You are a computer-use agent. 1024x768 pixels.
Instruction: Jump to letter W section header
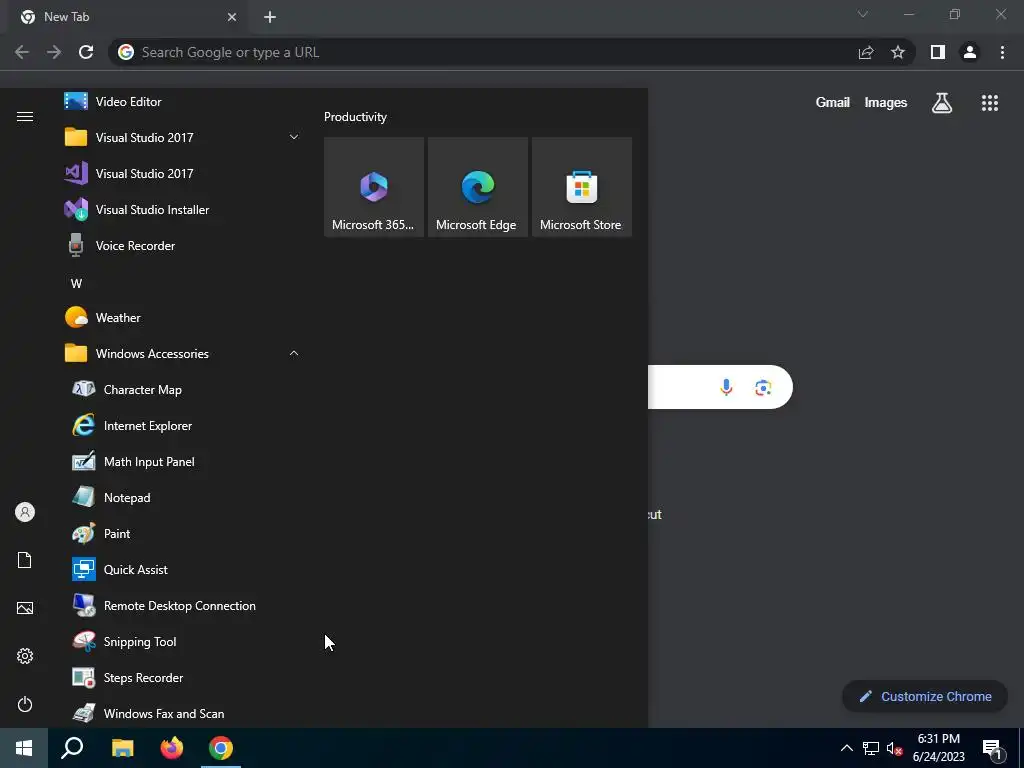coord(76,283)
